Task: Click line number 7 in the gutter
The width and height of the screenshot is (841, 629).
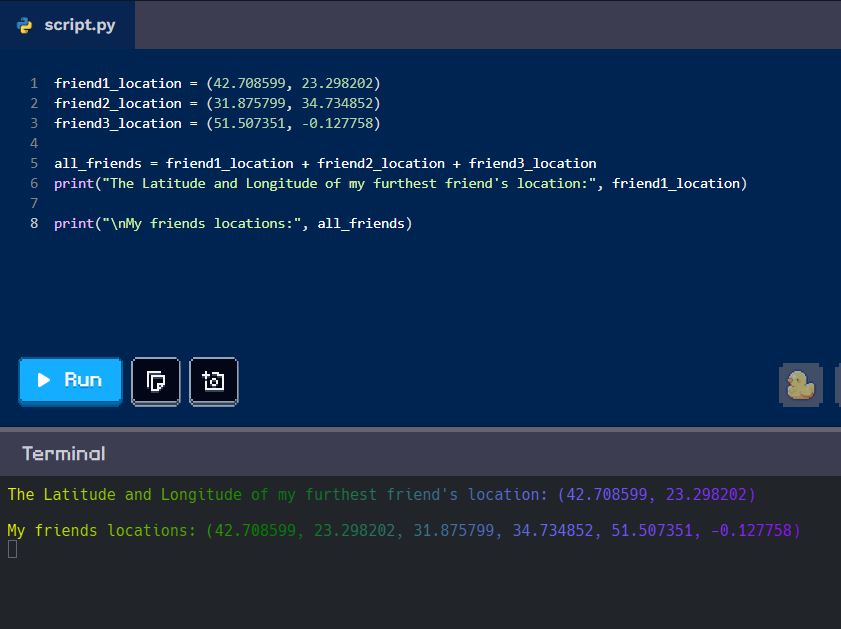Action: (34, 203)
